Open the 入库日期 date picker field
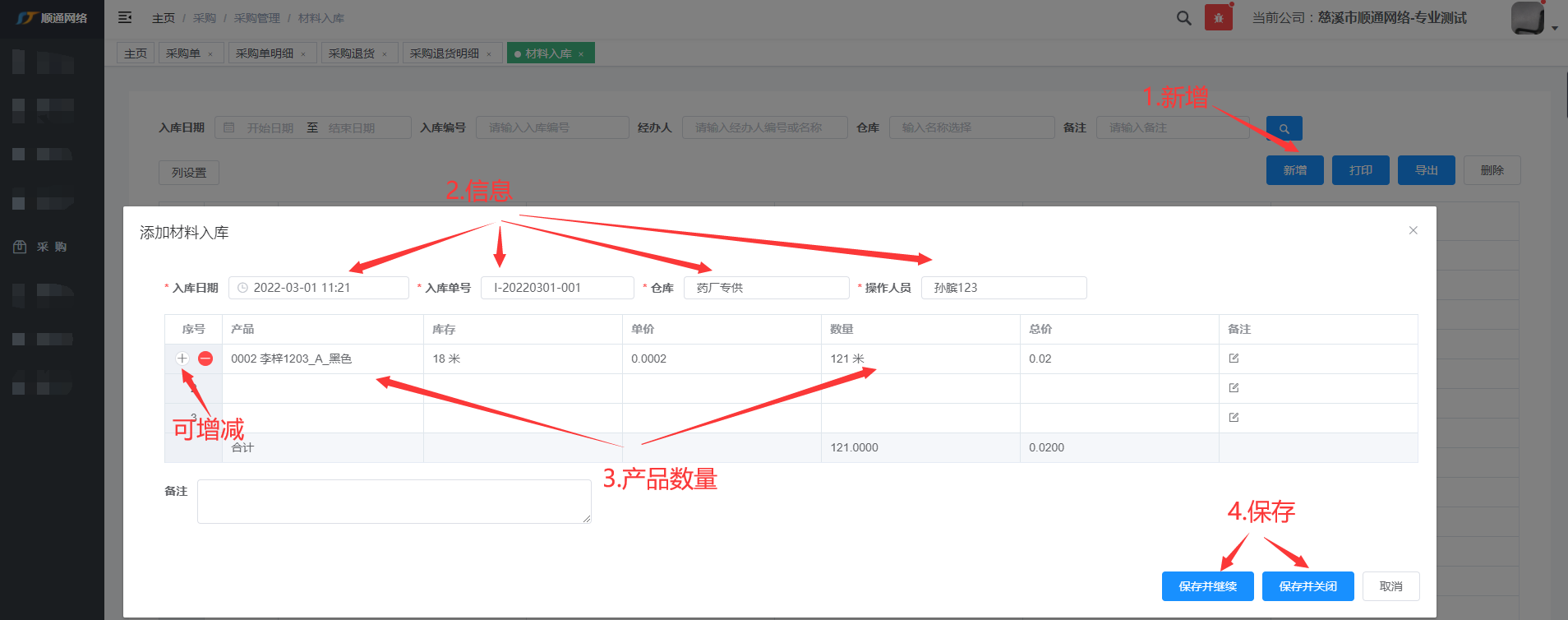The image size is (1568, 620). (x=318, y=288)
